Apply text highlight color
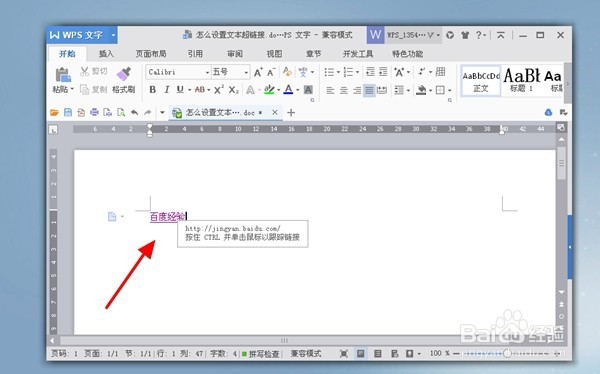Viewport: 600px width, 374px height. coord(269,90)
